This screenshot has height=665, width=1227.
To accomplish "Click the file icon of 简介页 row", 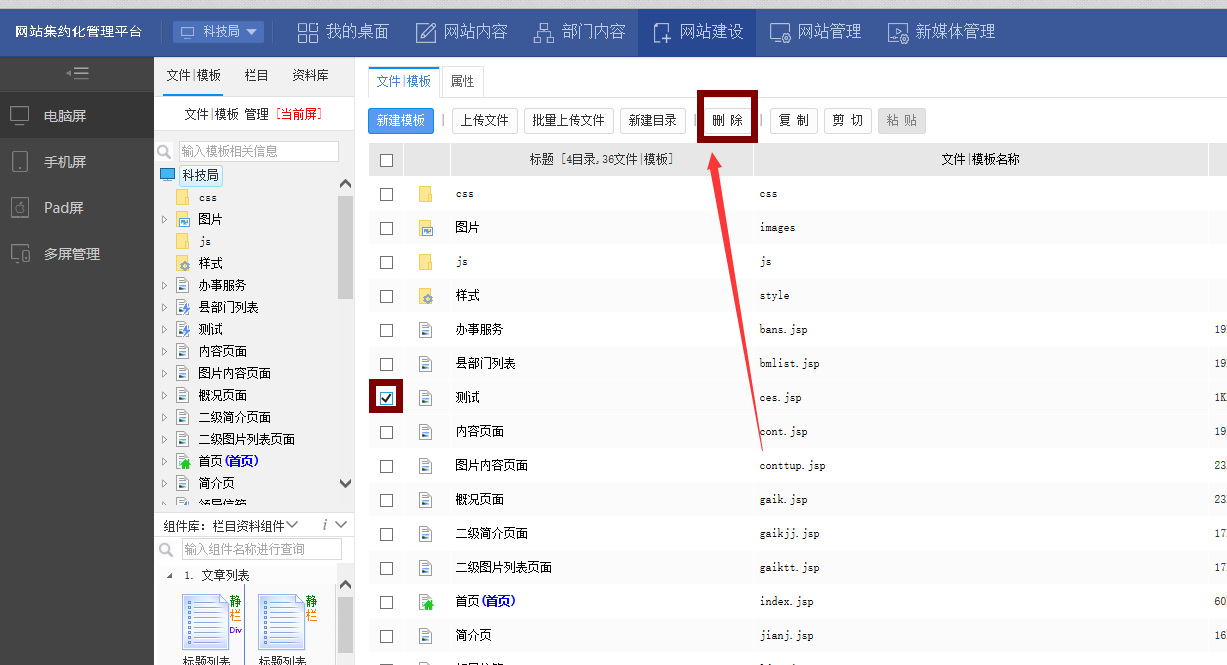I will pos(425,636).
